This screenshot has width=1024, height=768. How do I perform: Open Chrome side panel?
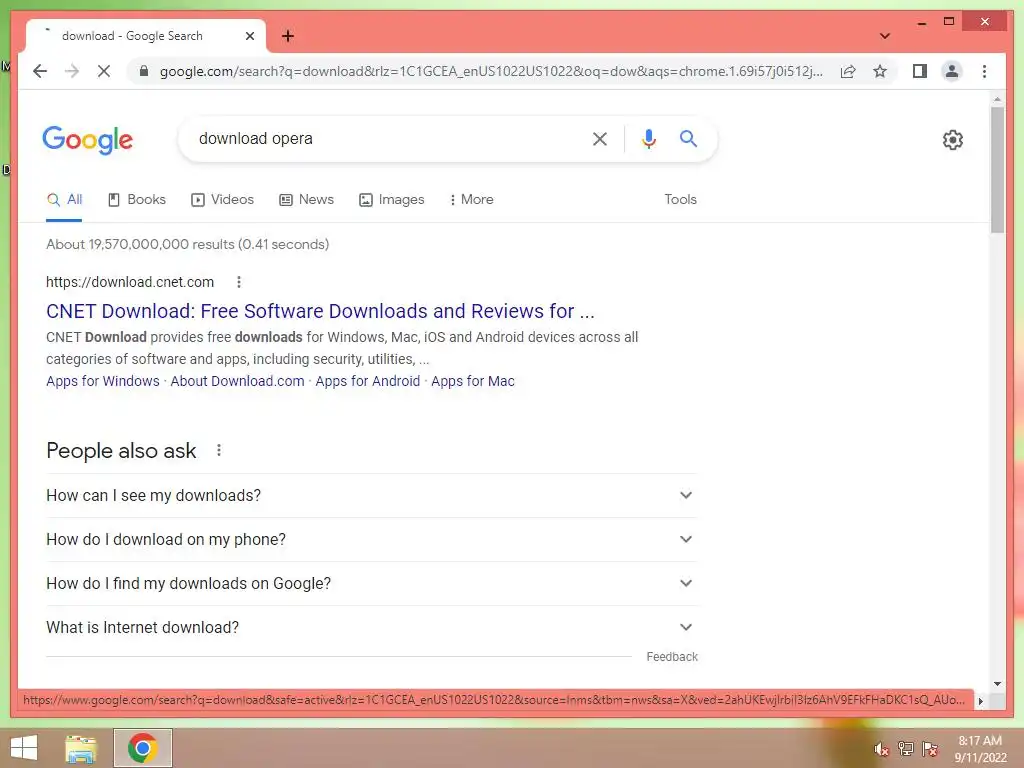pos(920,71)
